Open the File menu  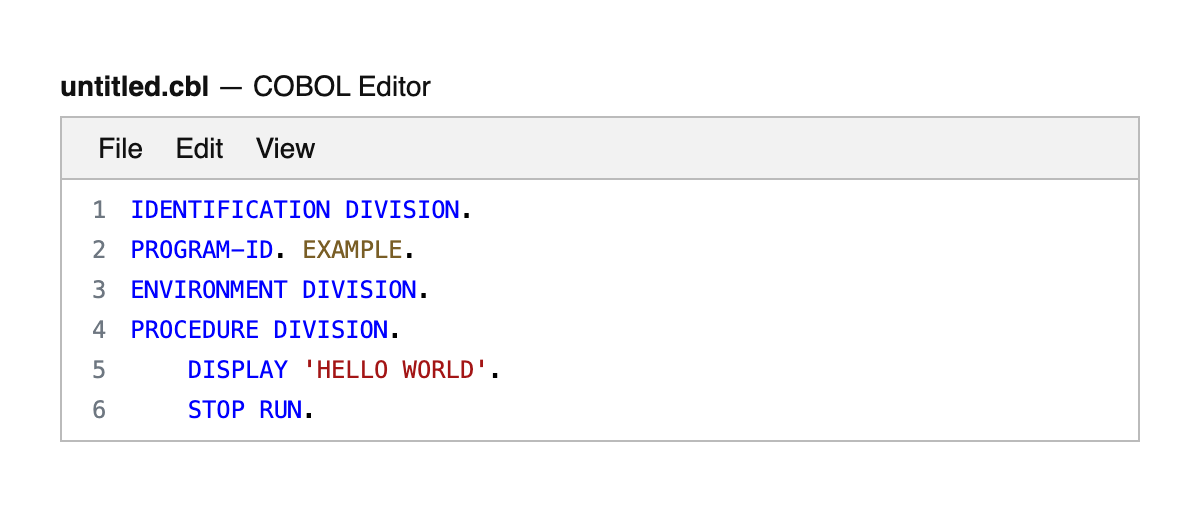tap(120, 149)
